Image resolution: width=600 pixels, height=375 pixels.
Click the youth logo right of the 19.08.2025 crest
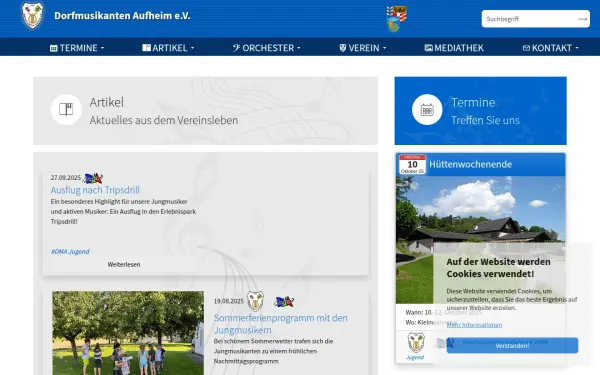[284, 302]
